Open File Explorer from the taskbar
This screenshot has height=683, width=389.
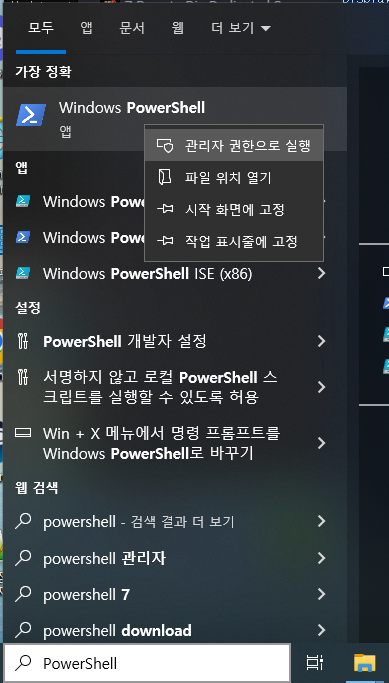[x=365, y=663]
